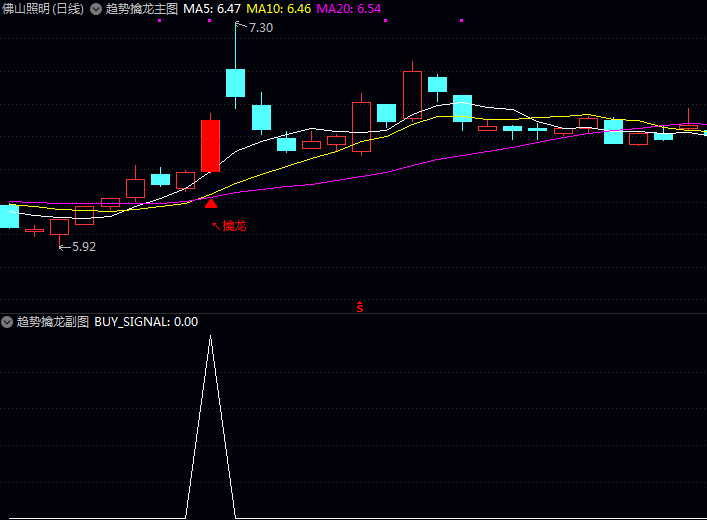Open the 趋势擒龙主图 indicator name
The height and width of the screenshot is (520, 707).
pyautogui.click(x=142, y=9)
